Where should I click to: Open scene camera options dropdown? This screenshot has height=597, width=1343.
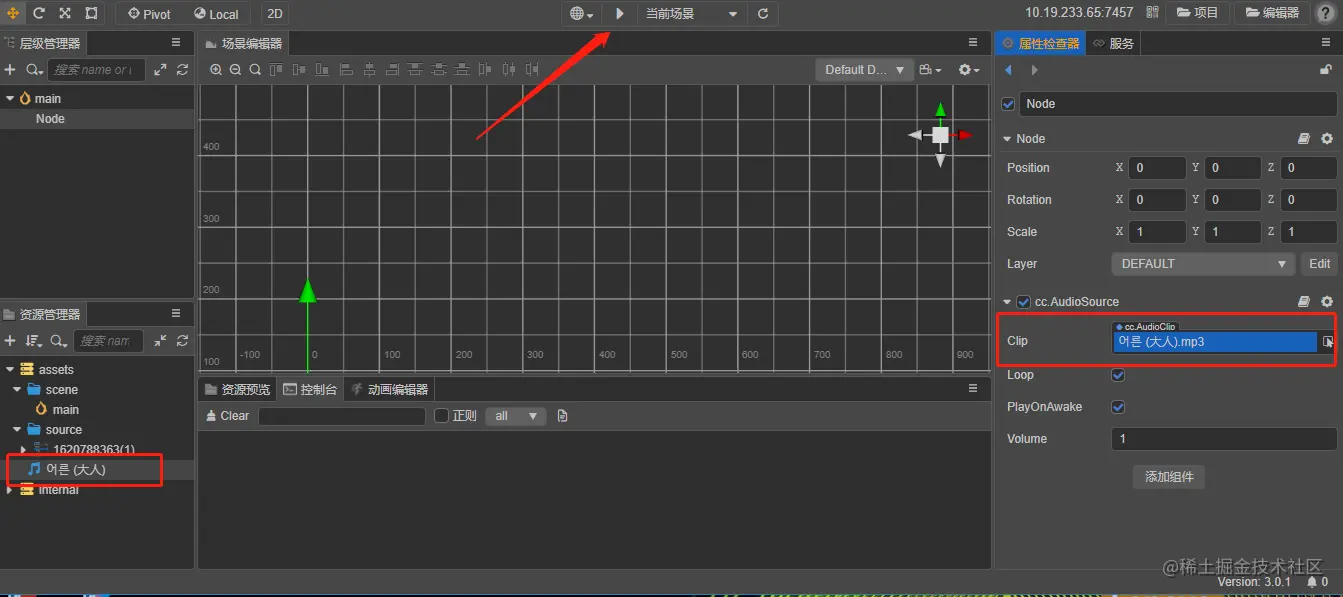click(x=930, y=70)
